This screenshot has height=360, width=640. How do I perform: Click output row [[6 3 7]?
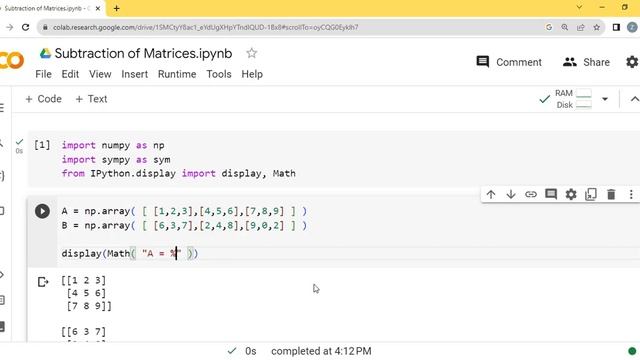83,331
